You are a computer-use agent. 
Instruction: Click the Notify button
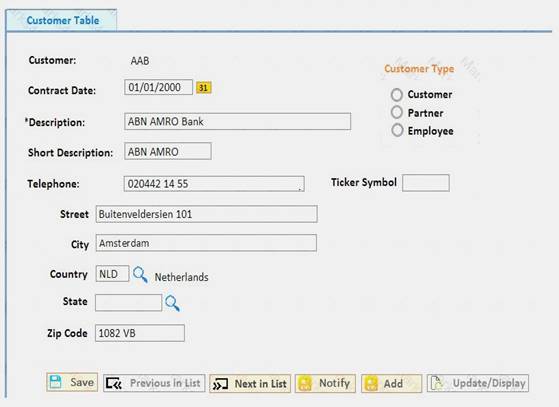click(325, 383)
